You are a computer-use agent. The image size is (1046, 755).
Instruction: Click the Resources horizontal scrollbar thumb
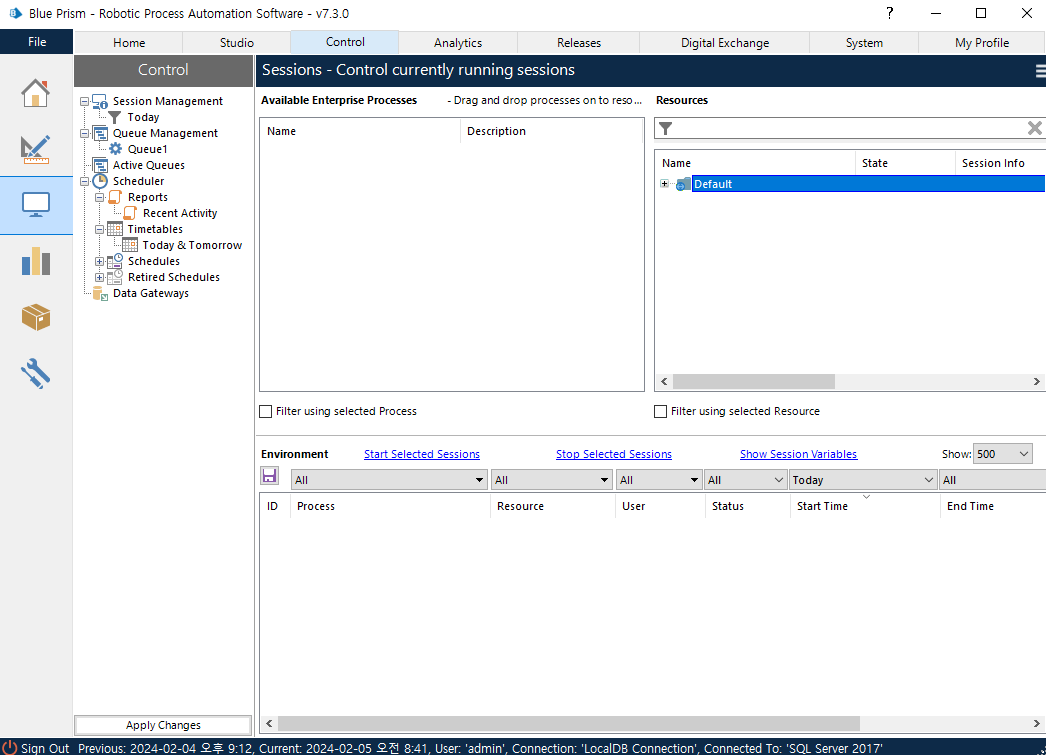click(x=754, y=382)
